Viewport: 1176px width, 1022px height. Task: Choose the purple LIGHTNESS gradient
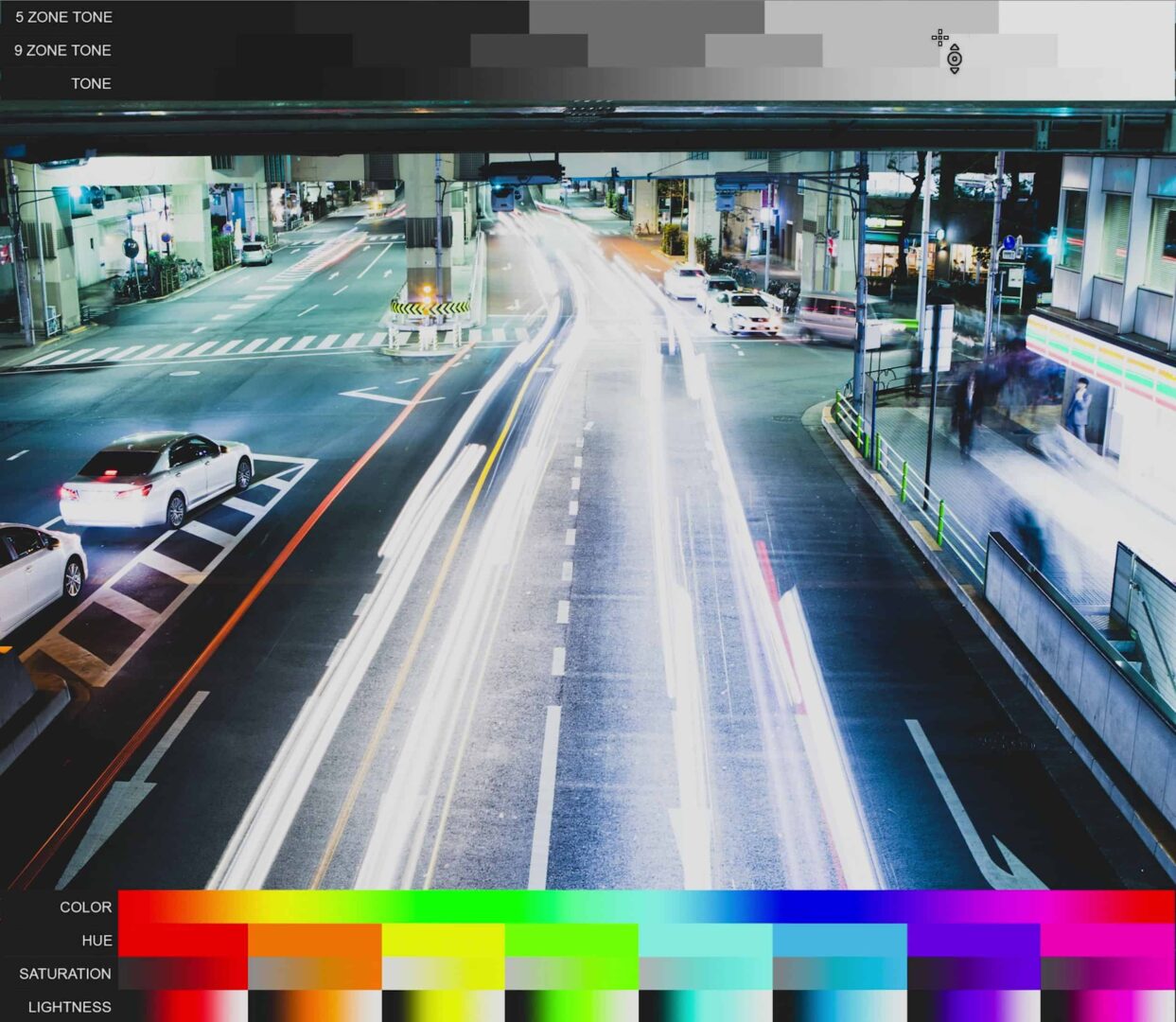[x=974, y=1006]
